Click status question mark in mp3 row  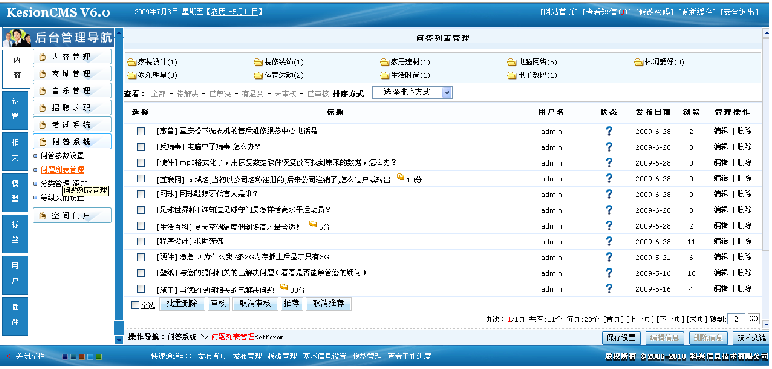tap(609, 163)
